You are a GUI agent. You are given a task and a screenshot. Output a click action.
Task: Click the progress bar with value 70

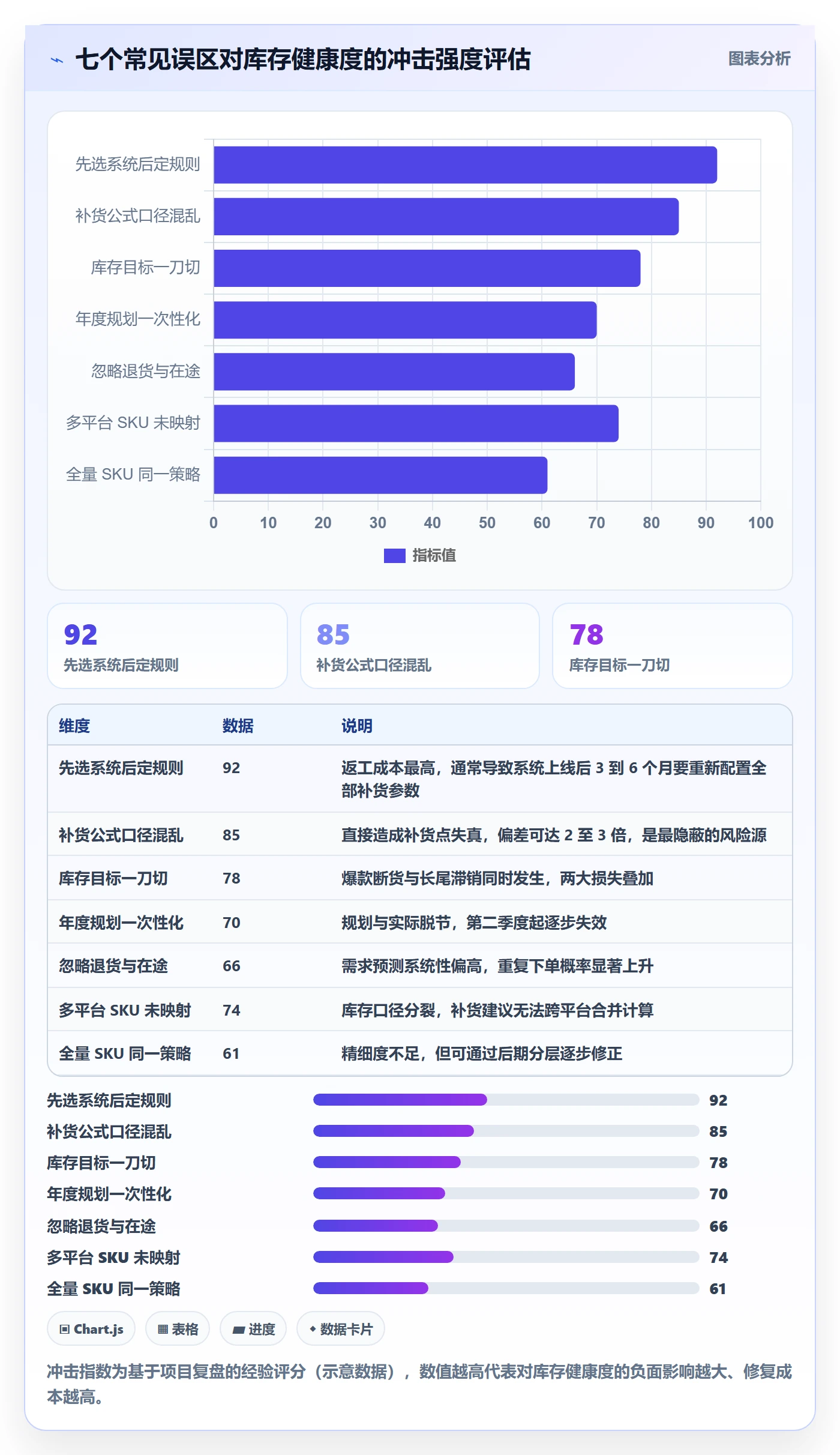506,1193
